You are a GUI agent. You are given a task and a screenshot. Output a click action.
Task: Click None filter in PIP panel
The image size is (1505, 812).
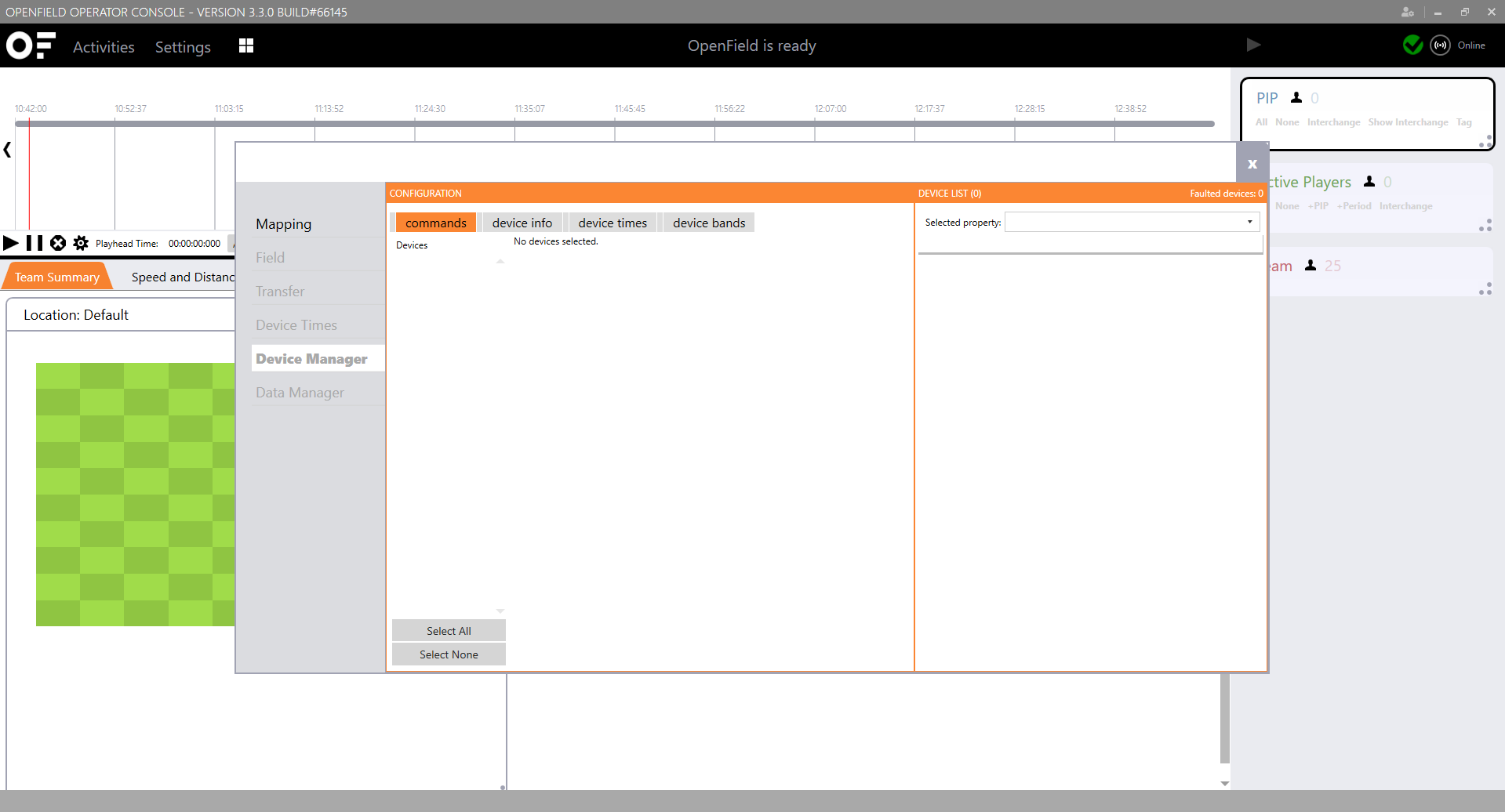coord(1287,122)
